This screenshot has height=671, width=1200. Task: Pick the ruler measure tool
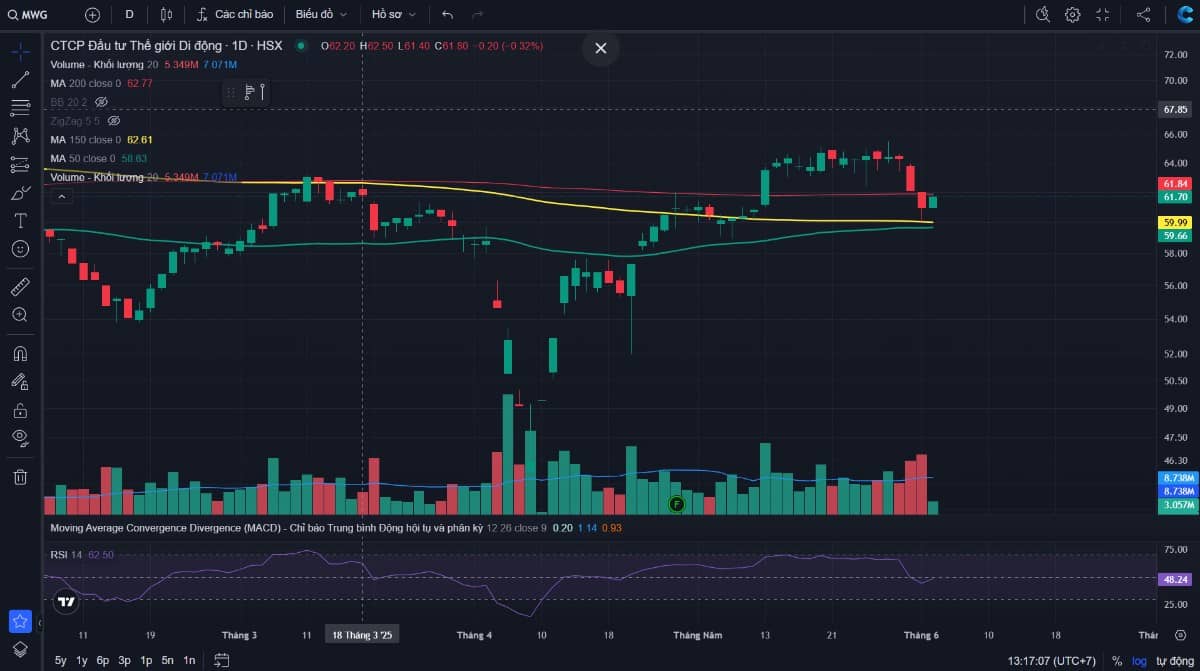click(20, 288)
